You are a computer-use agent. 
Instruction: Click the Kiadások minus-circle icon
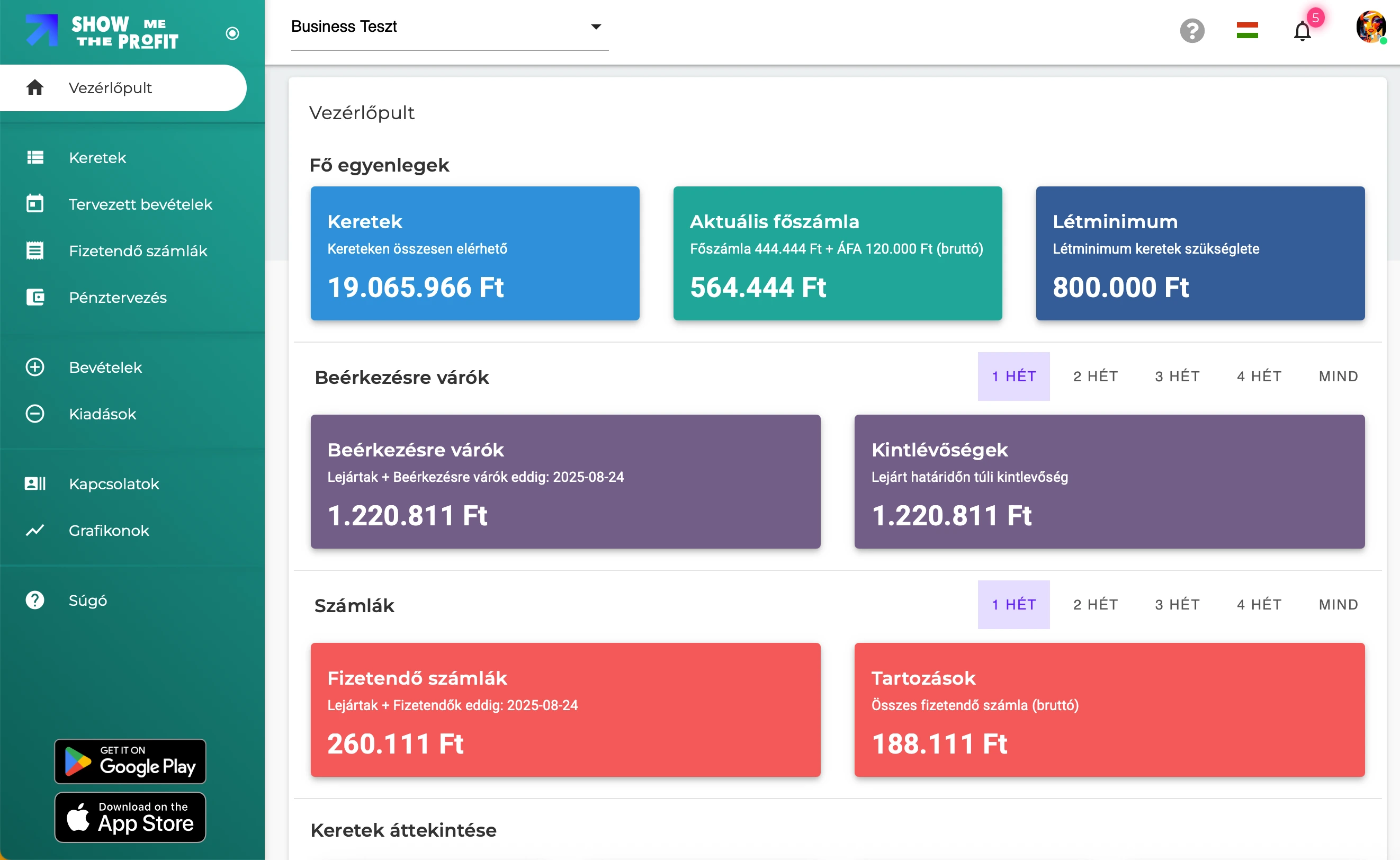tap(35, 414)
